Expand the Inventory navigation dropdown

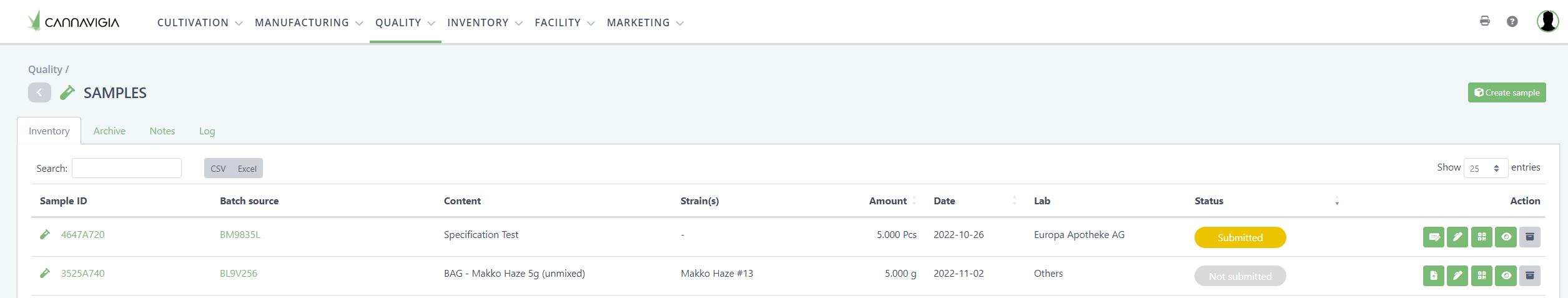485,22
